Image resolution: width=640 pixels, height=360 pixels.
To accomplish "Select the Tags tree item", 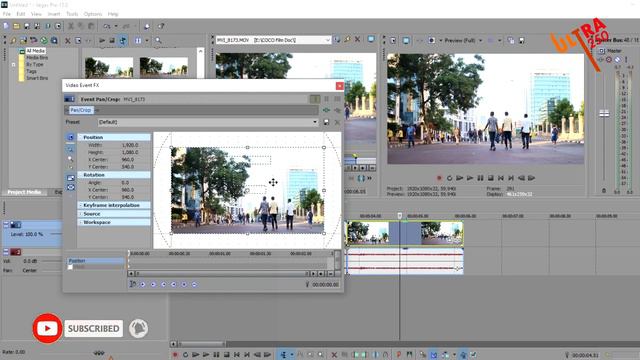I will 31,71.
